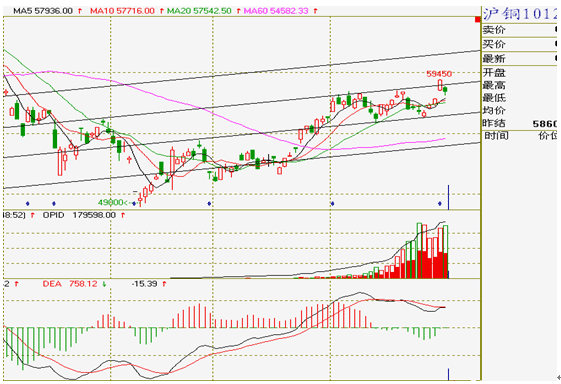Screen dimensions: 561x384
Task: Click the 买价 row in quote panel
Action: coord(520,44)
